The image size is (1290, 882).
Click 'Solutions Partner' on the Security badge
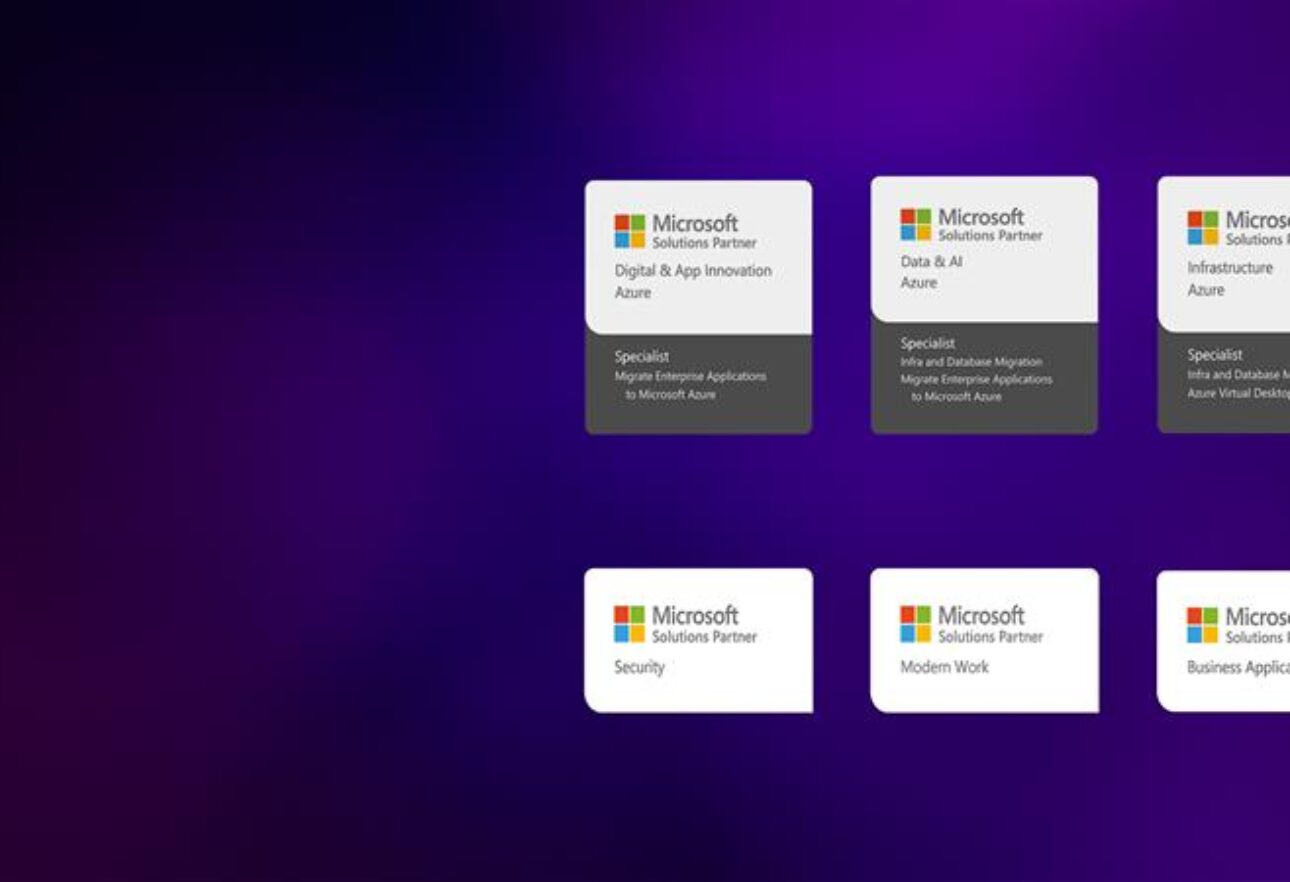705,637
